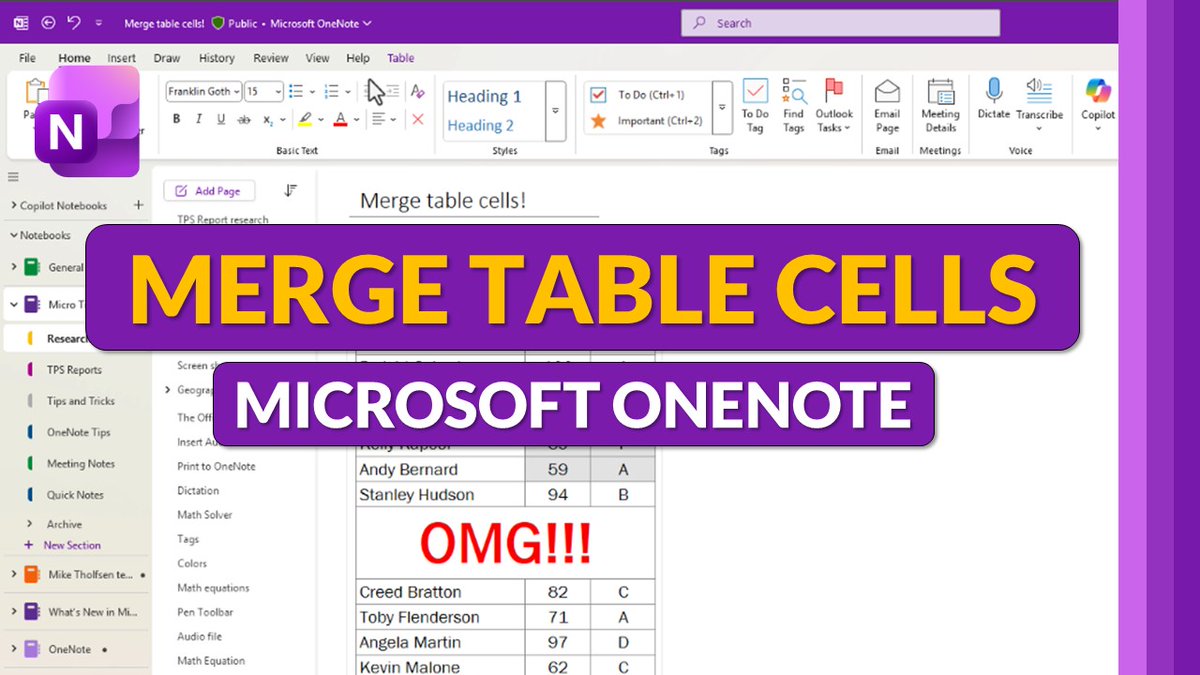Open the Meeting Notes section

pyautogui.click(x=80, y=464)
